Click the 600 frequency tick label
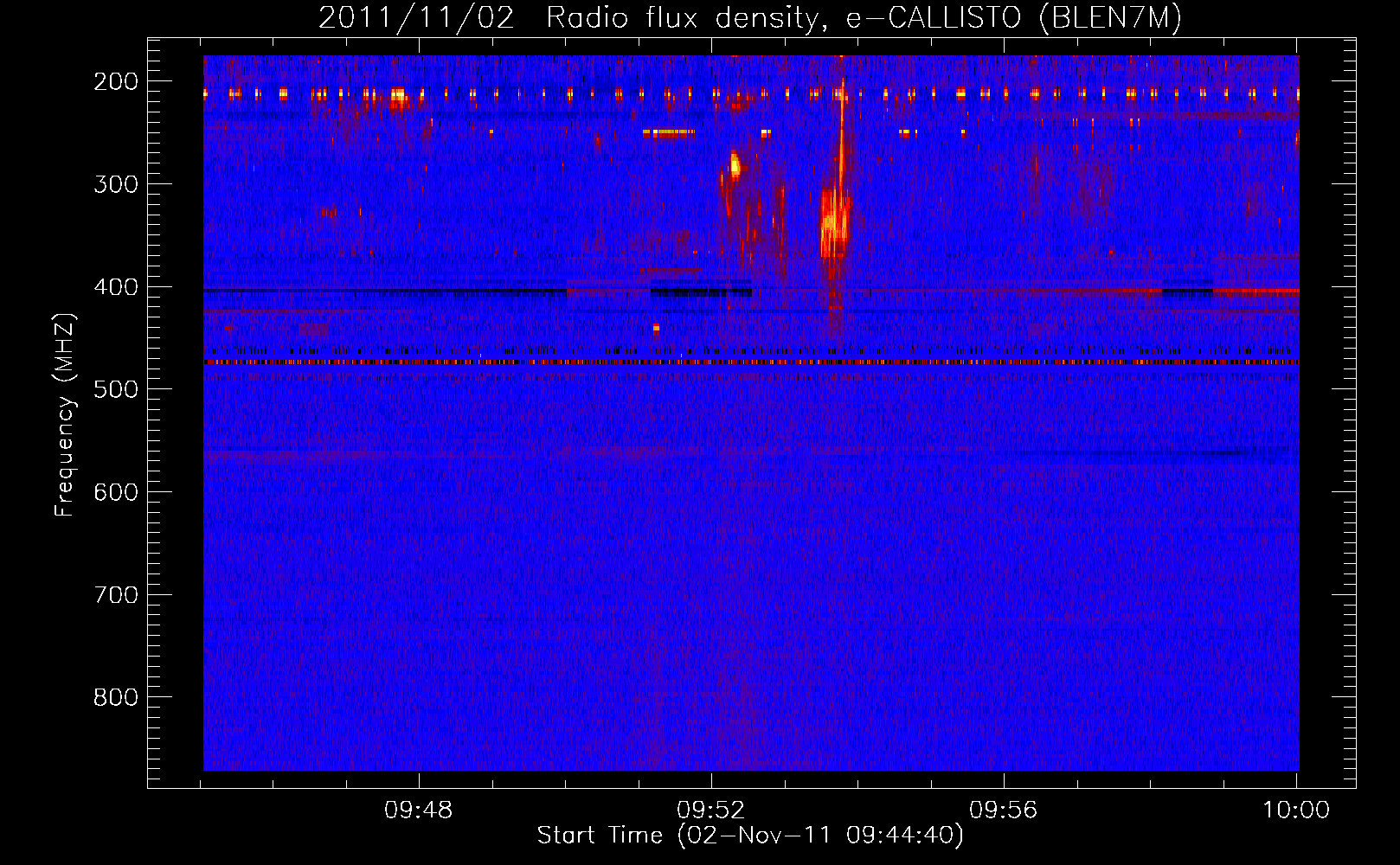This screenshot has height=865, width=1400. (115, 492)
